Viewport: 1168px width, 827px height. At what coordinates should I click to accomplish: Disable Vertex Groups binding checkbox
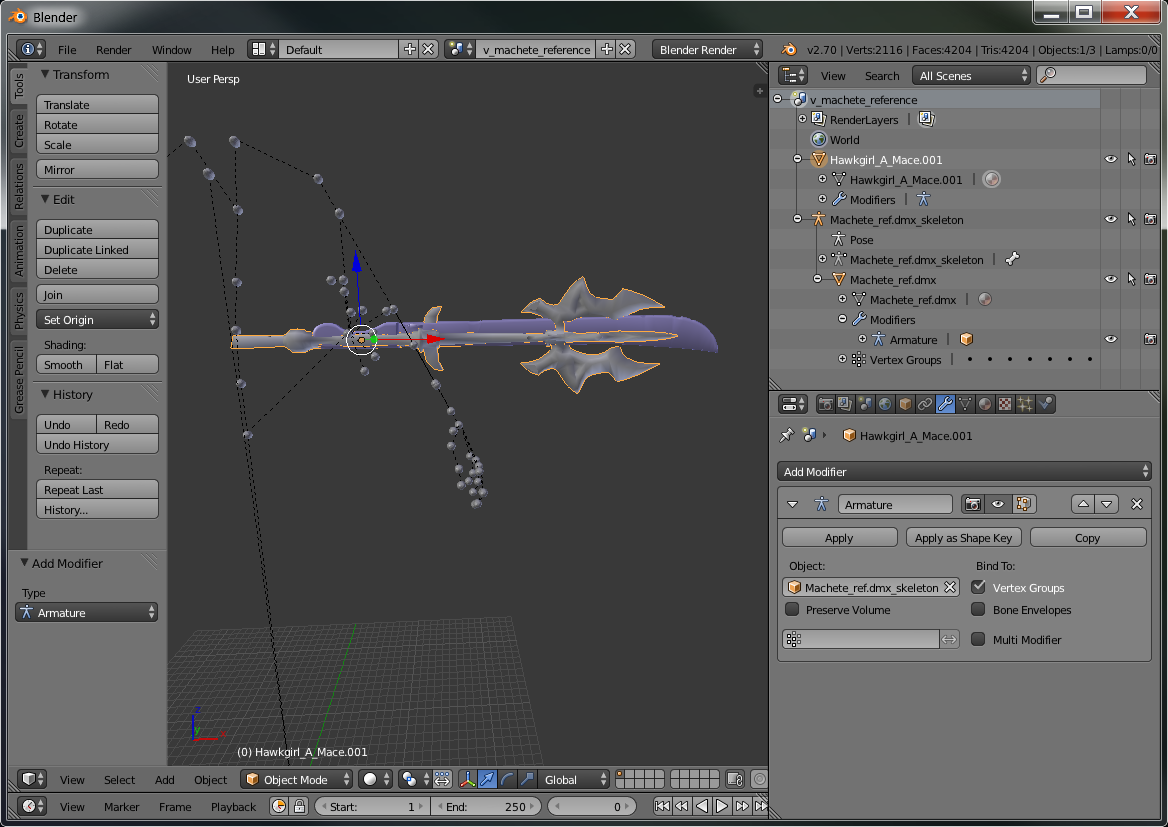pyautogui.click(x=979, y=587)
